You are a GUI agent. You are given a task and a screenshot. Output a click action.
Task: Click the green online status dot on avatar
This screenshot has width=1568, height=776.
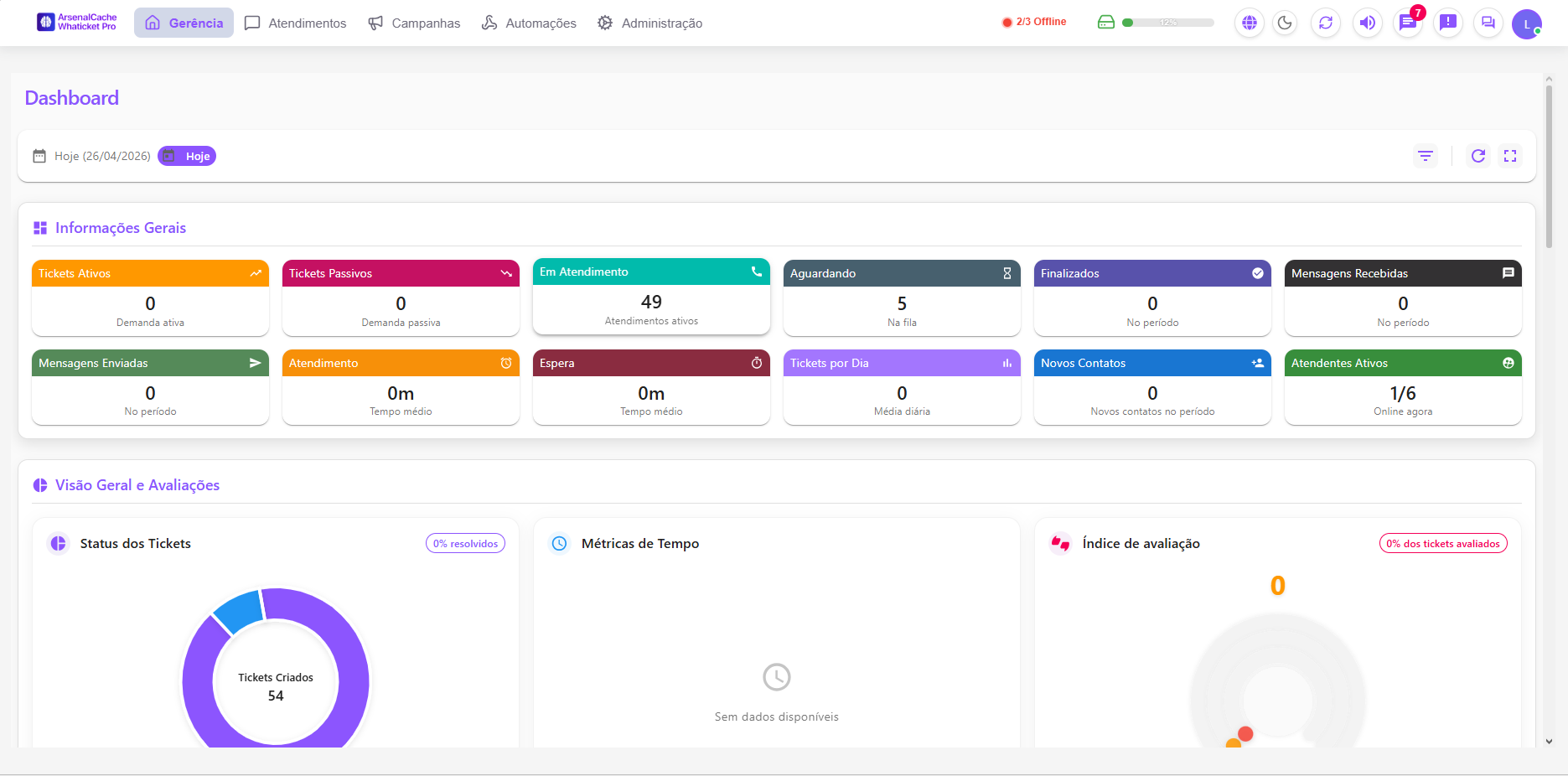(x=1537, y=32)
